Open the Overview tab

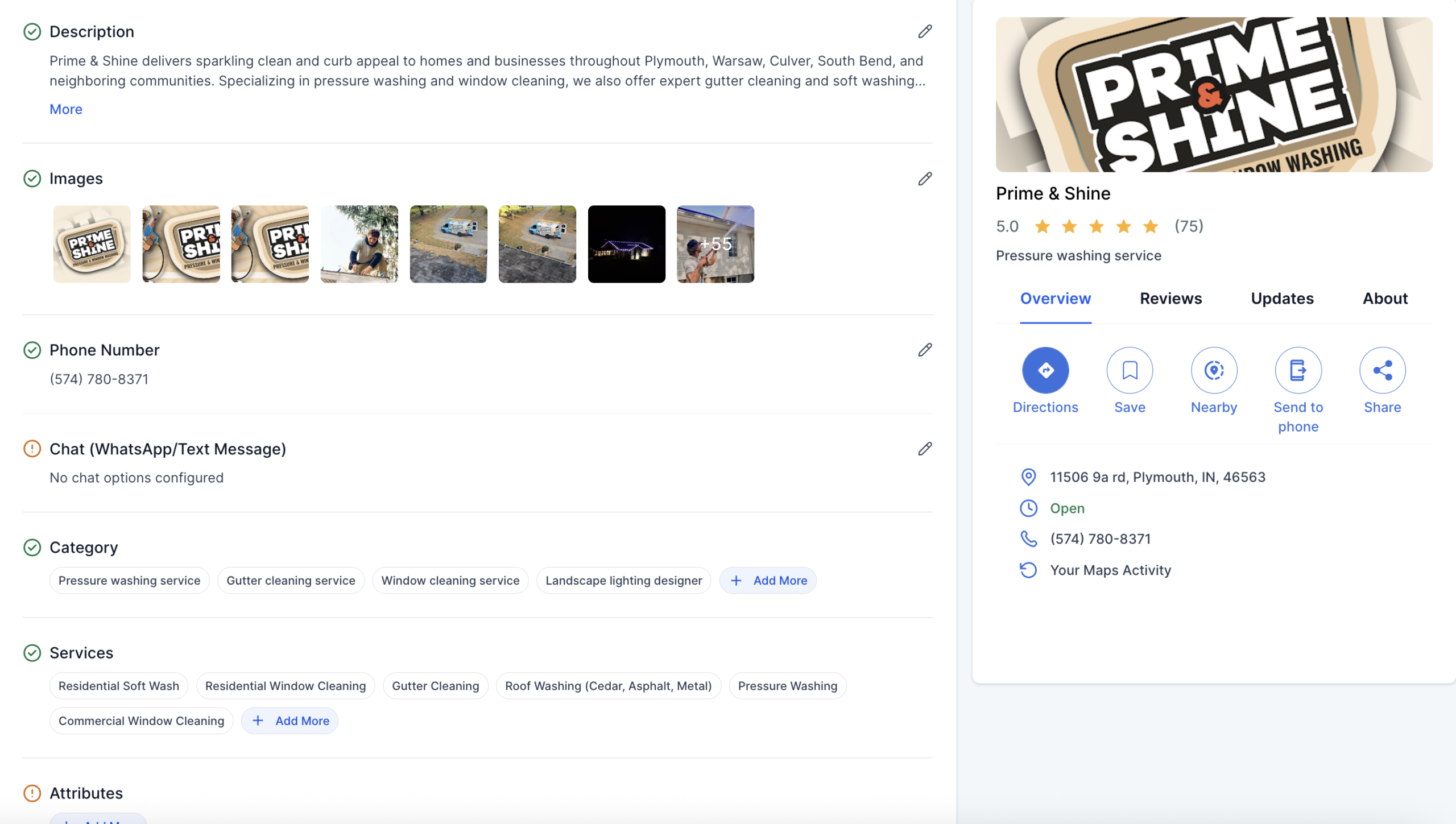pyautogui.click(x=1056, y=299)
